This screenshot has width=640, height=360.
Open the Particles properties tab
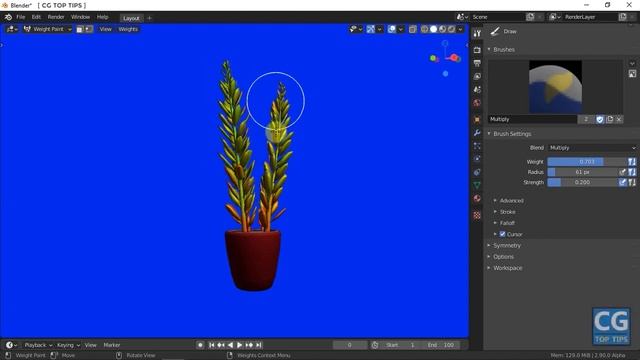click(477, 146)
